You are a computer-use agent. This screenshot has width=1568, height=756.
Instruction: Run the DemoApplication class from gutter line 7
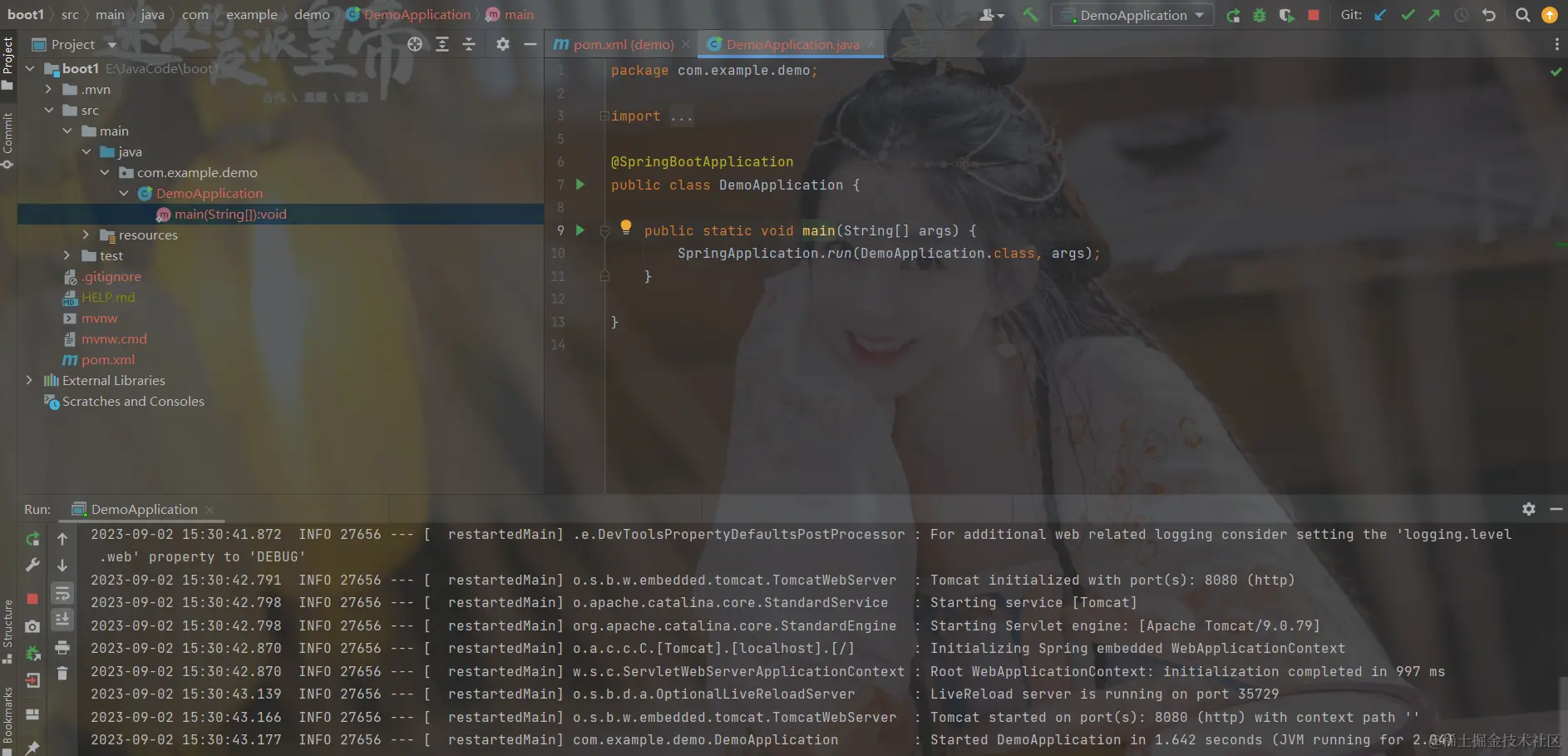click(x=580, y=185)
